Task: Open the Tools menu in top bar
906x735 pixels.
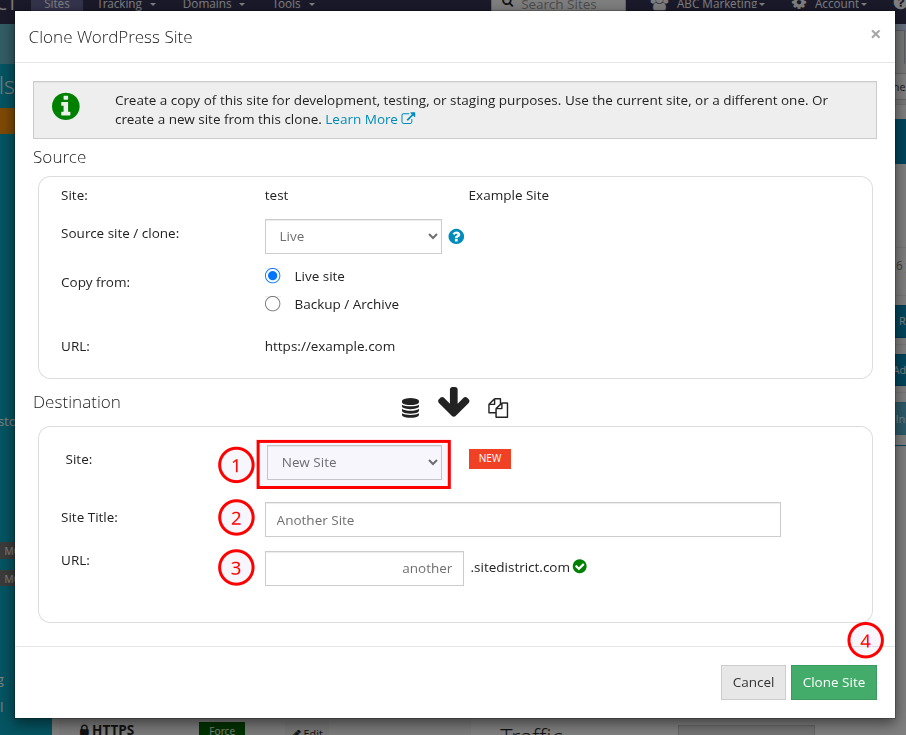Action: click(x=292, y=5)
